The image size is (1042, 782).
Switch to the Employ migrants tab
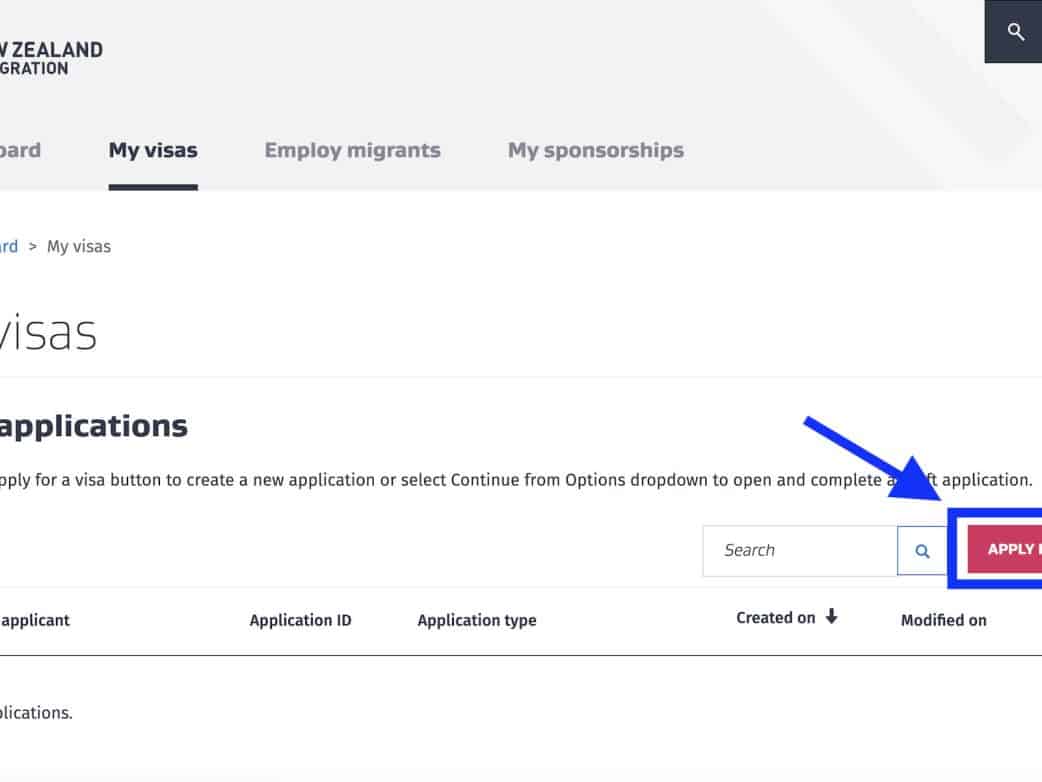(x=352, y=150)
